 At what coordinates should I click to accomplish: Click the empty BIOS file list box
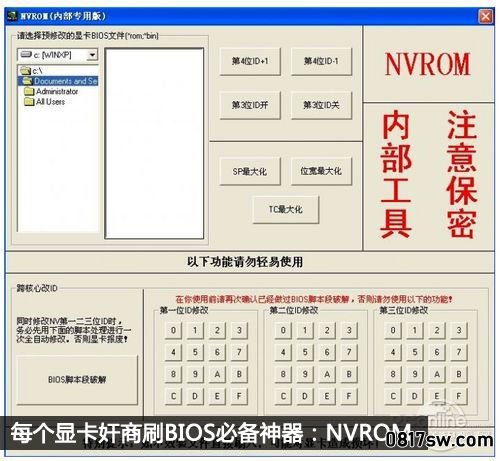pyautogui.click(x=154, y=143)
